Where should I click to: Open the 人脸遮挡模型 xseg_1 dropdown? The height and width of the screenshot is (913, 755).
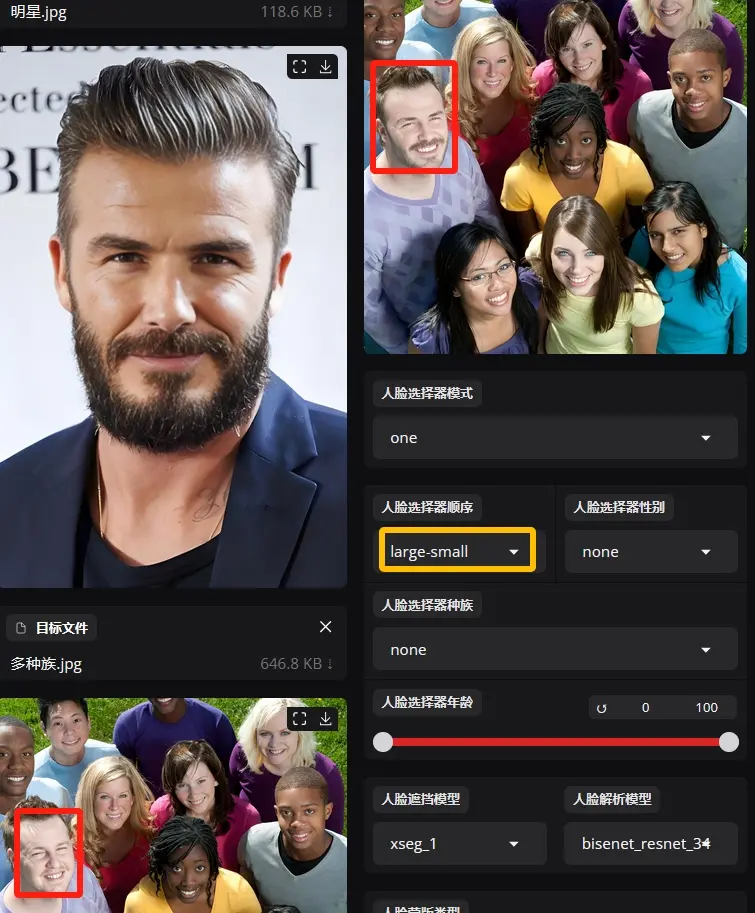[x=459, y=844]
